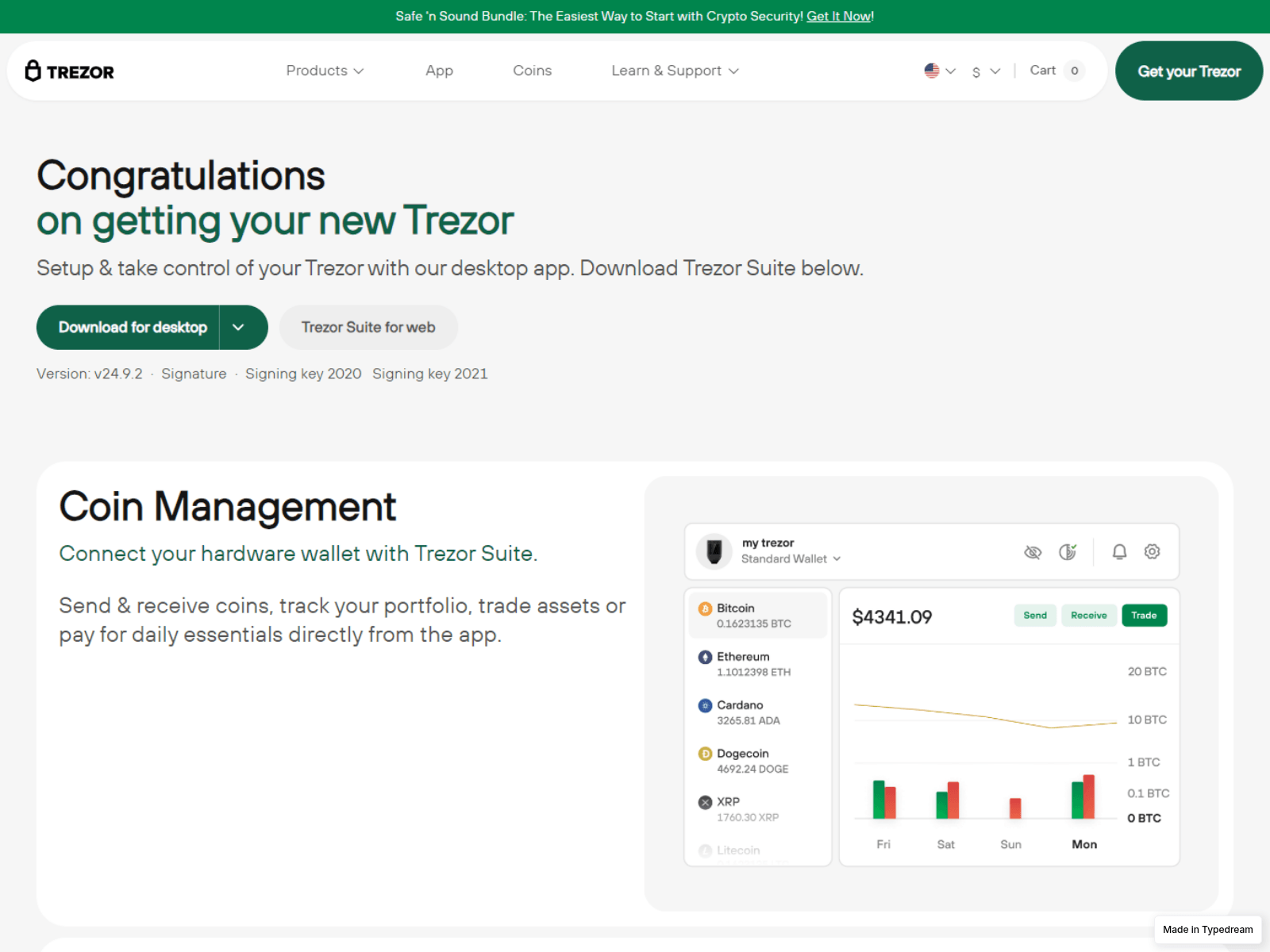Image resolution: width=1270 pixels, height=952 pixels.
Task: Open the Signing key 2021 link
Action: click(430, 374)
